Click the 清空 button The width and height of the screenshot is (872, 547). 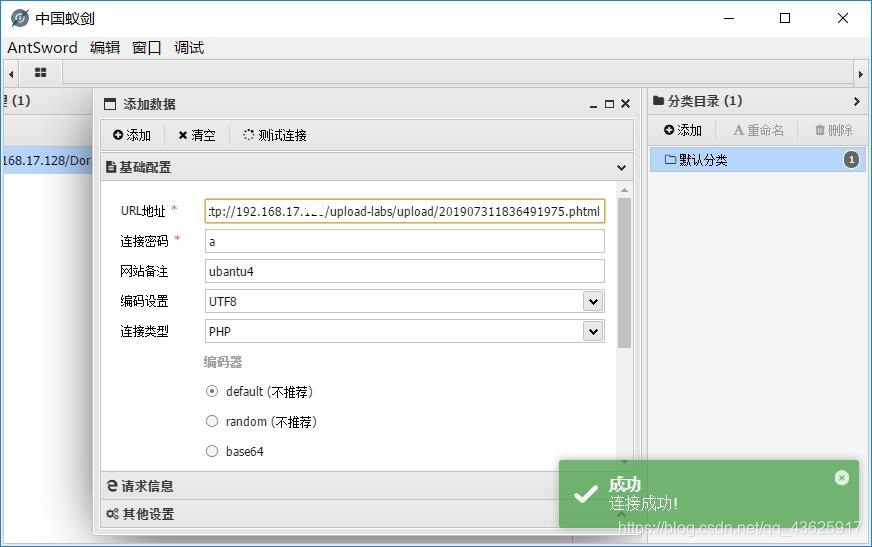tap(197, 135)
